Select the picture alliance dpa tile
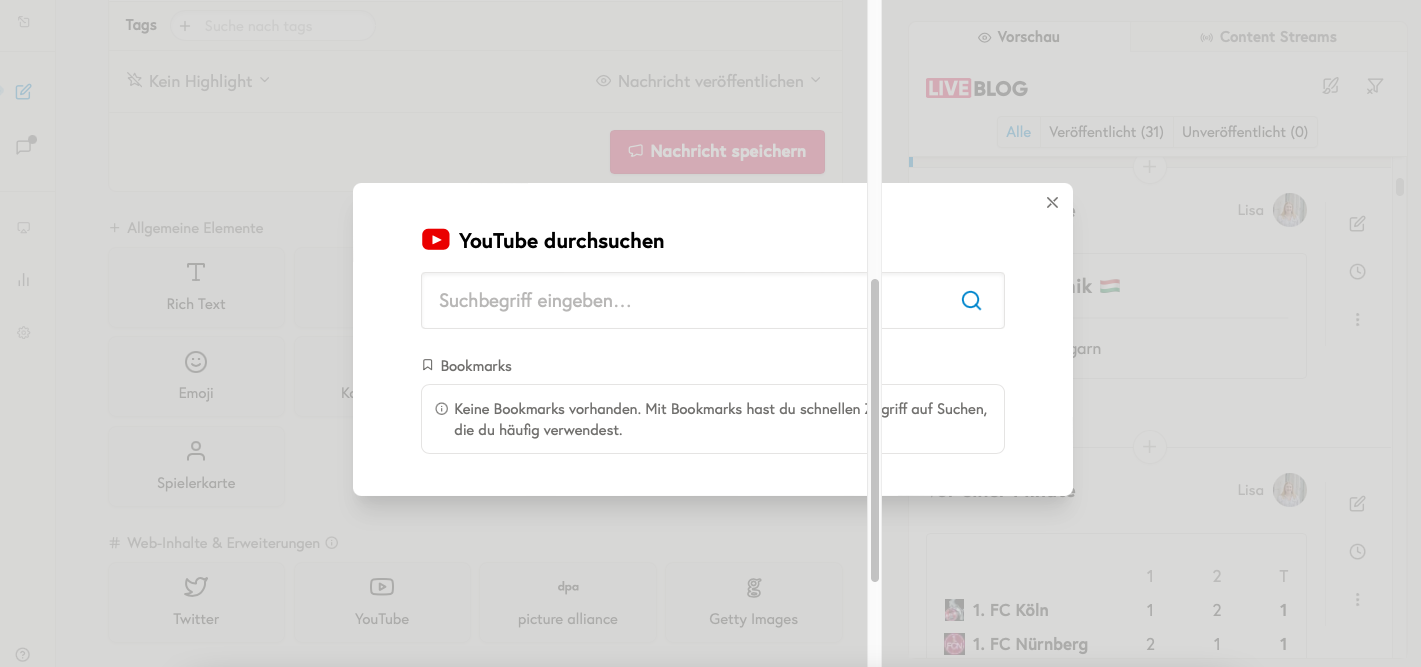The image size is (1421, 667). point(567,602)
